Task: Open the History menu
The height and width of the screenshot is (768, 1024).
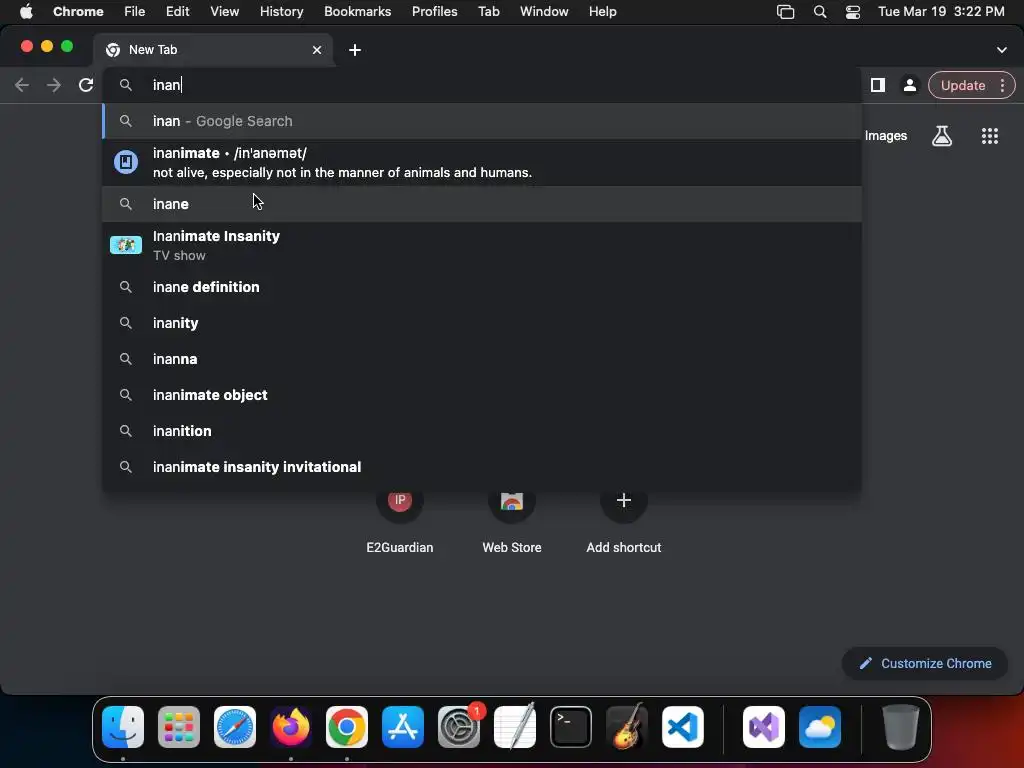Action: point(281,11)
